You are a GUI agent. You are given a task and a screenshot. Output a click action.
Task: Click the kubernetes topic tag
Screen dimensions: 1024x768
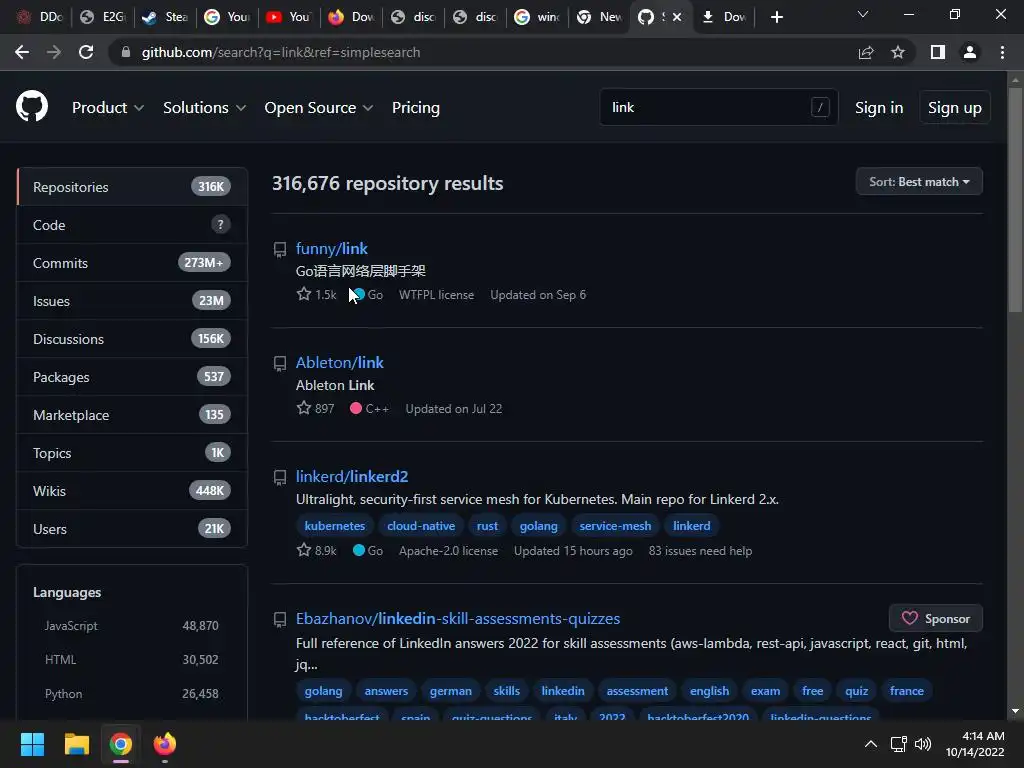click(x=334, y=526)
